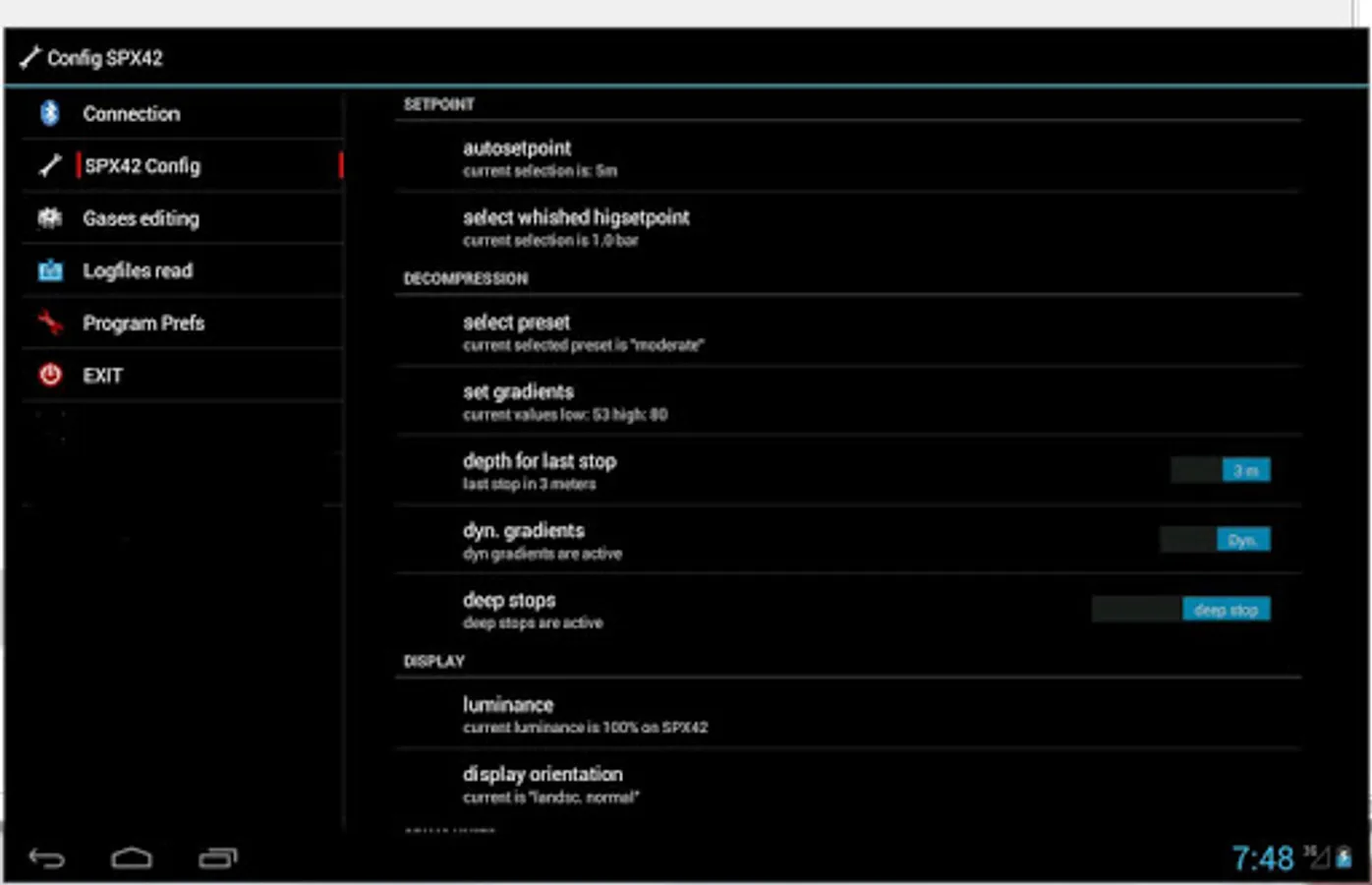This screenshot has width=1372, height=885.
Task: Click the wrench icon next to SPX42 Config
Action: [x=49, y=165]
